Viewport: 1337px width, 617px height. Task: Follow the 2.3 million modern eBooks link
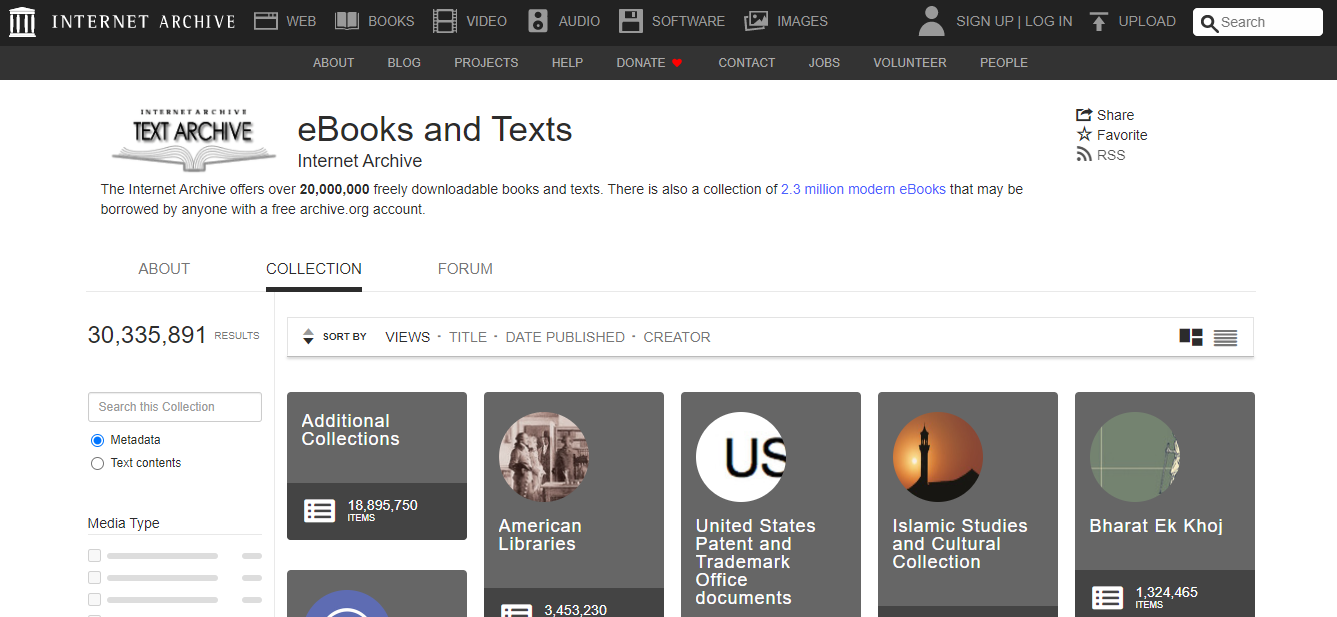[863, 189]
